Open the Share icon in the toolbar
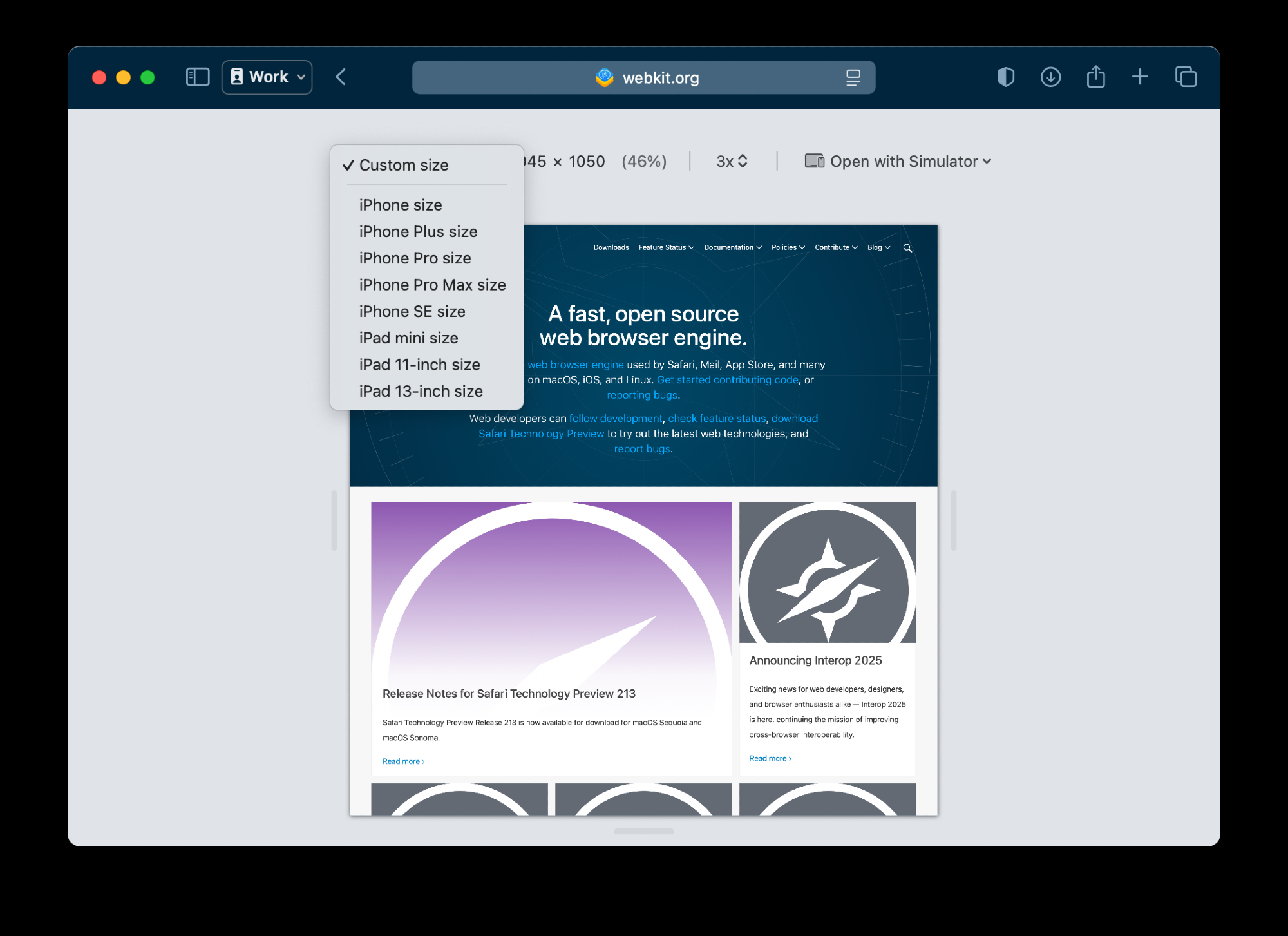This screenshot has height=936, width=1288. tap(1095, 77)
